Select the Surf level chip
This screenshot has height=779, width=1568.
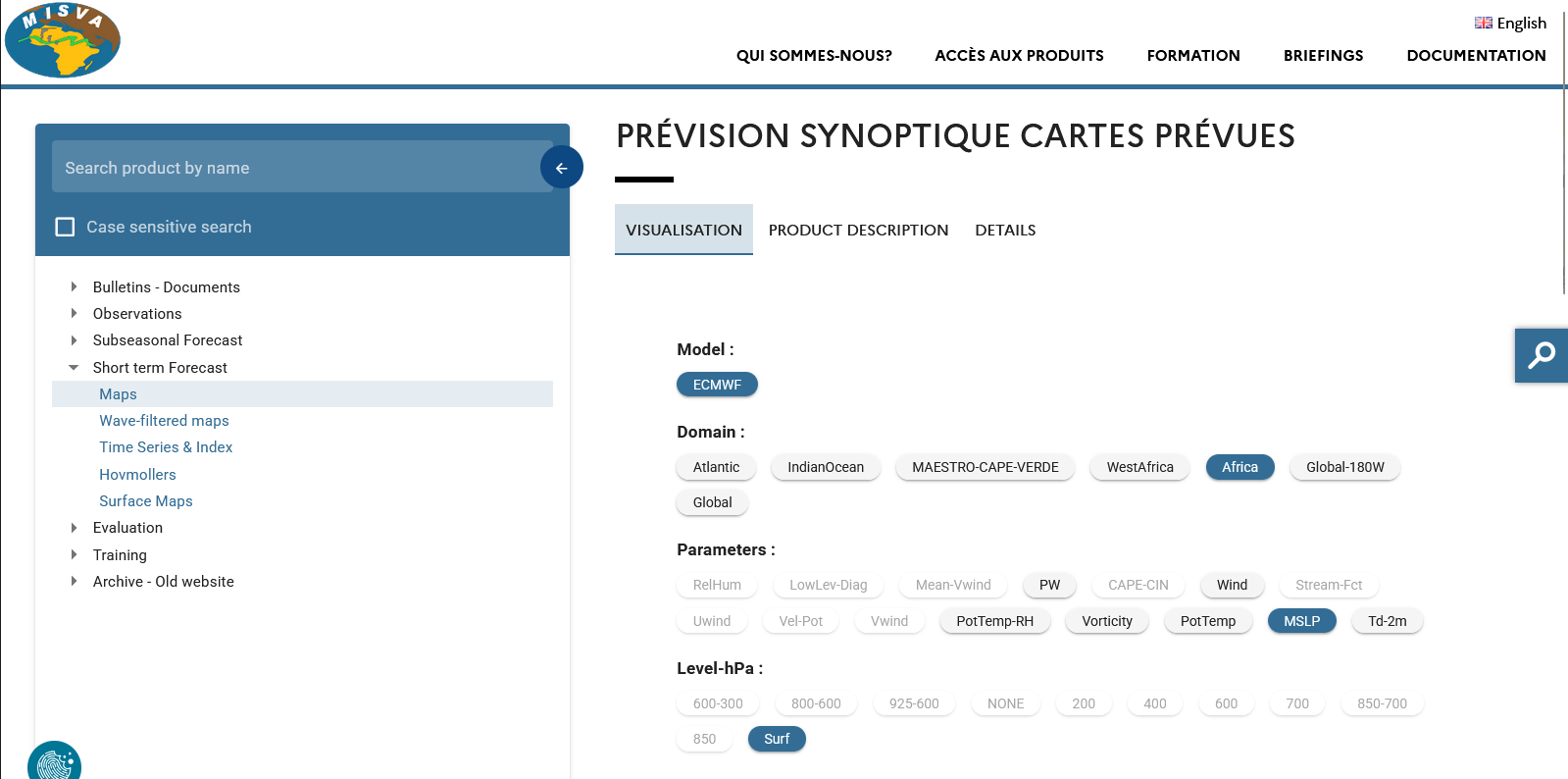pyautogui.click(x=777, y=739)
